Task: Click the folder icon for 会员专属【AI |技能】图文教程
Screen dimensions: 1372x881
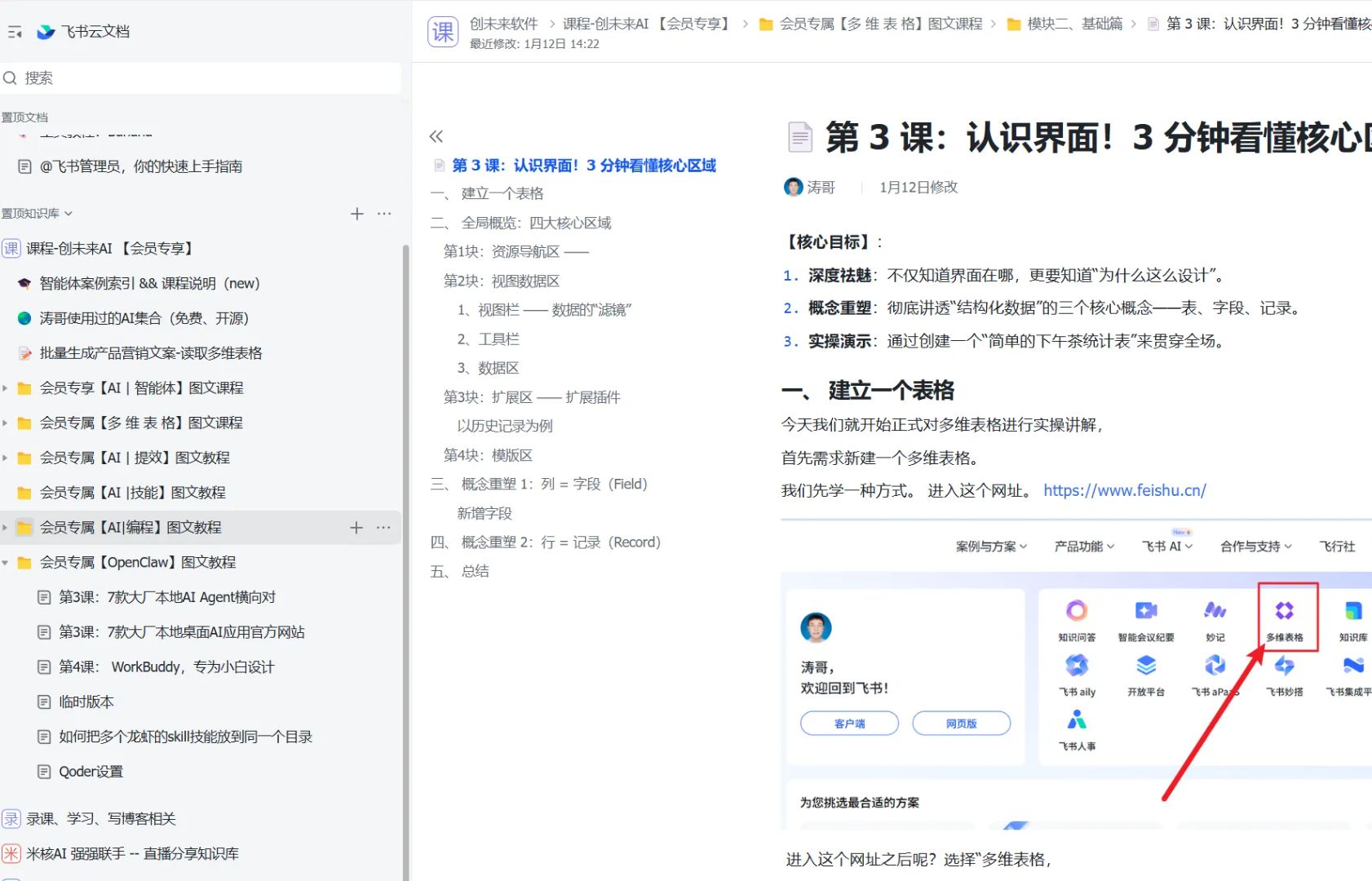Action: 24,494
